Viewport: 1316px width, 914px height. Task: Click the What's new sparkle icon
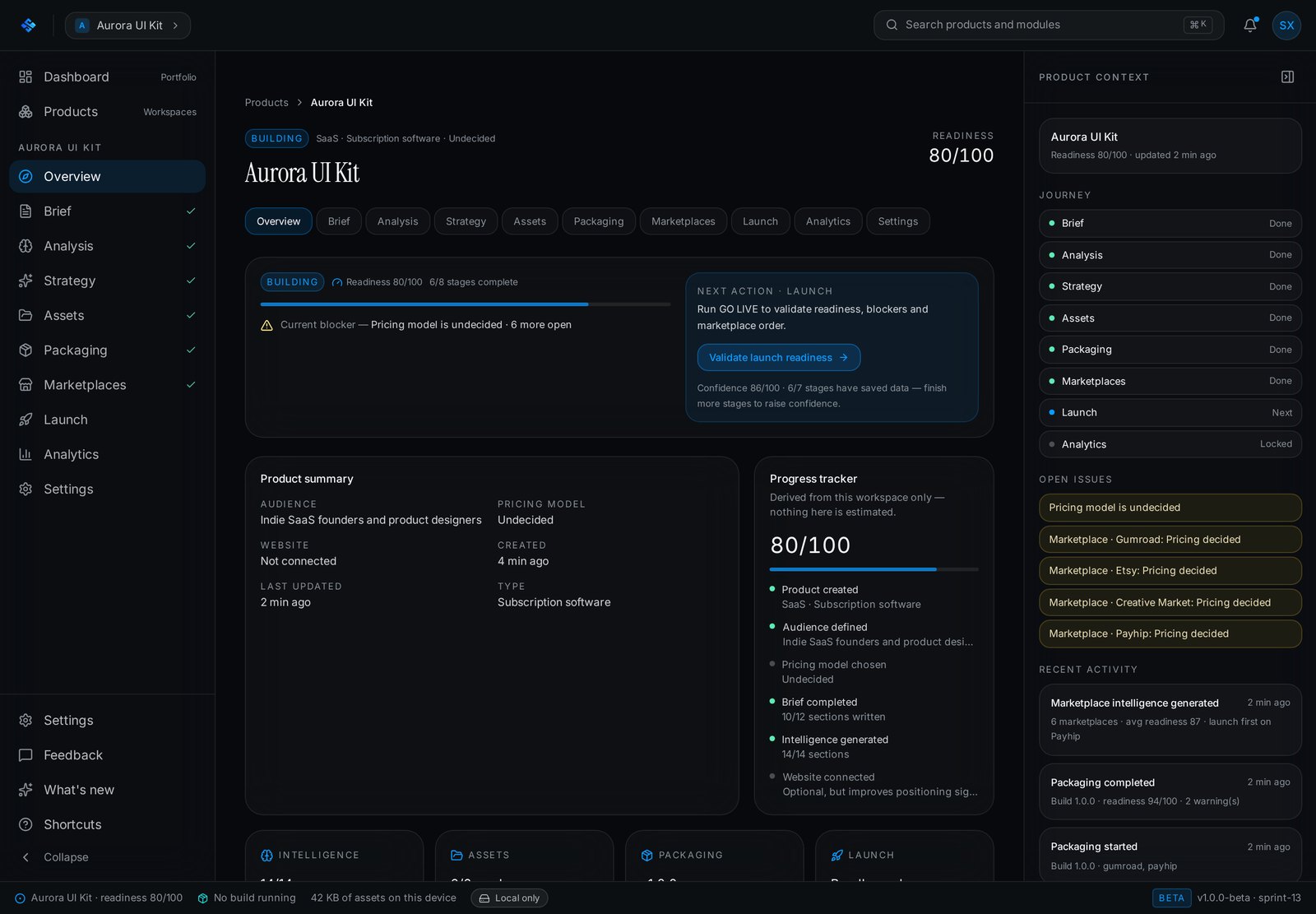pos(25,790)
